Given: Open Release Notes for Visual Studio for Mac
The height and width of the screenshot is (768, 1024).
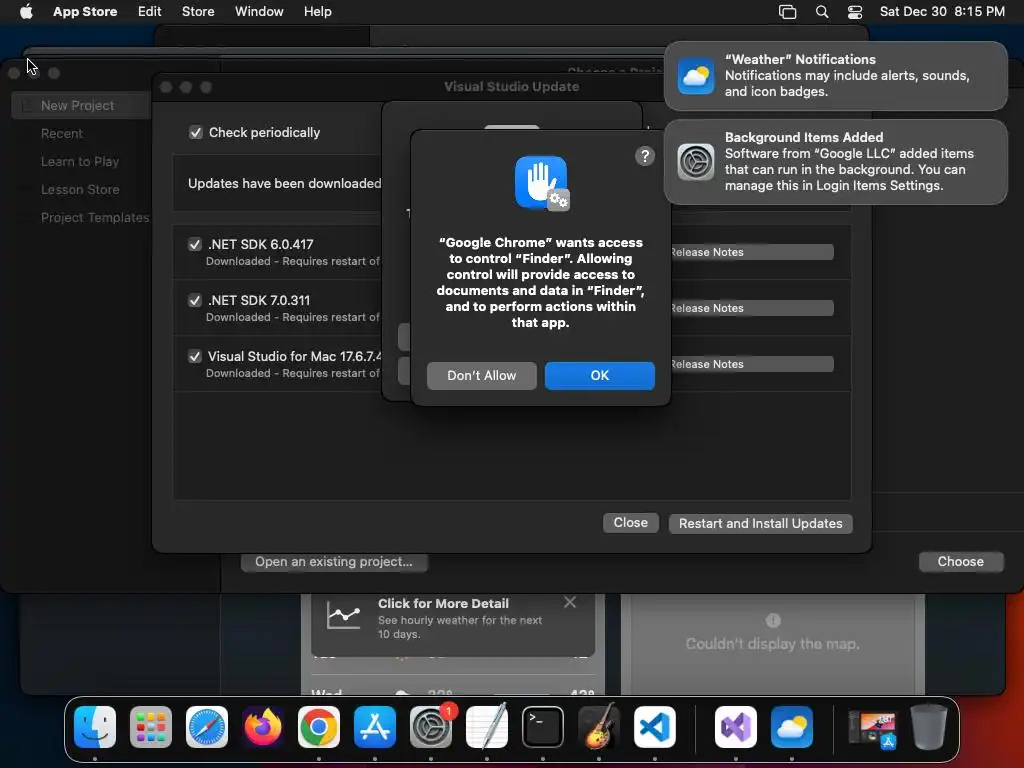Looking at the screenshot, I should click(x=752, y=364).
